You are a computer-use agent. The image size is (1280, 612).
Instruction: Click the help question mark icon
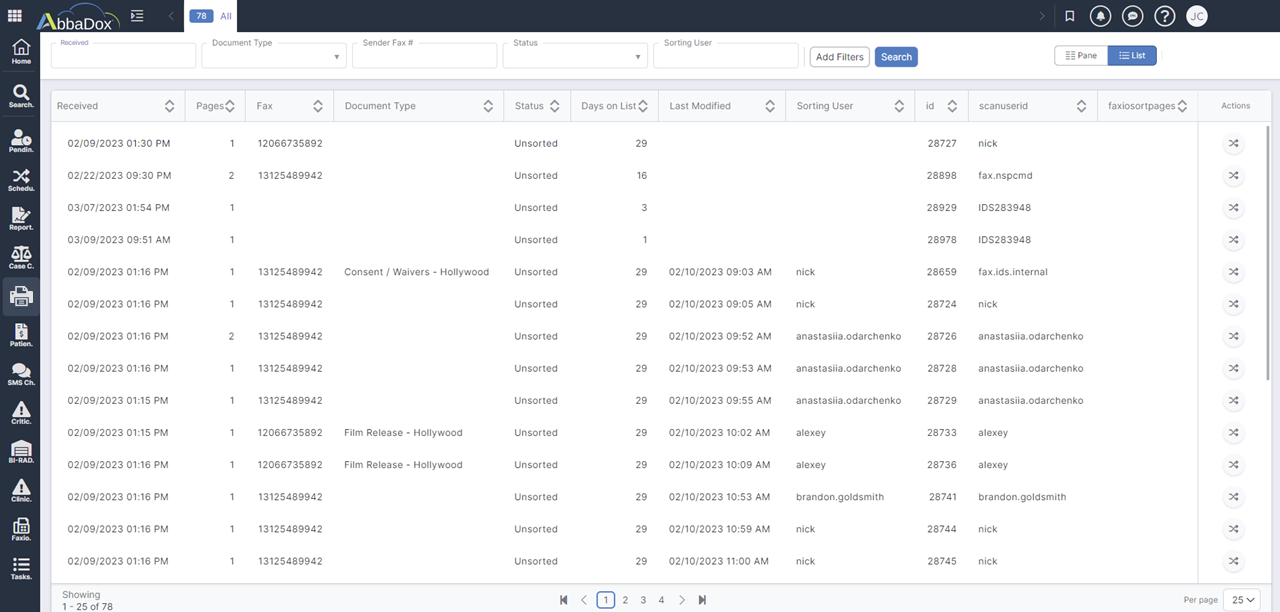(x=1165, y=15)
